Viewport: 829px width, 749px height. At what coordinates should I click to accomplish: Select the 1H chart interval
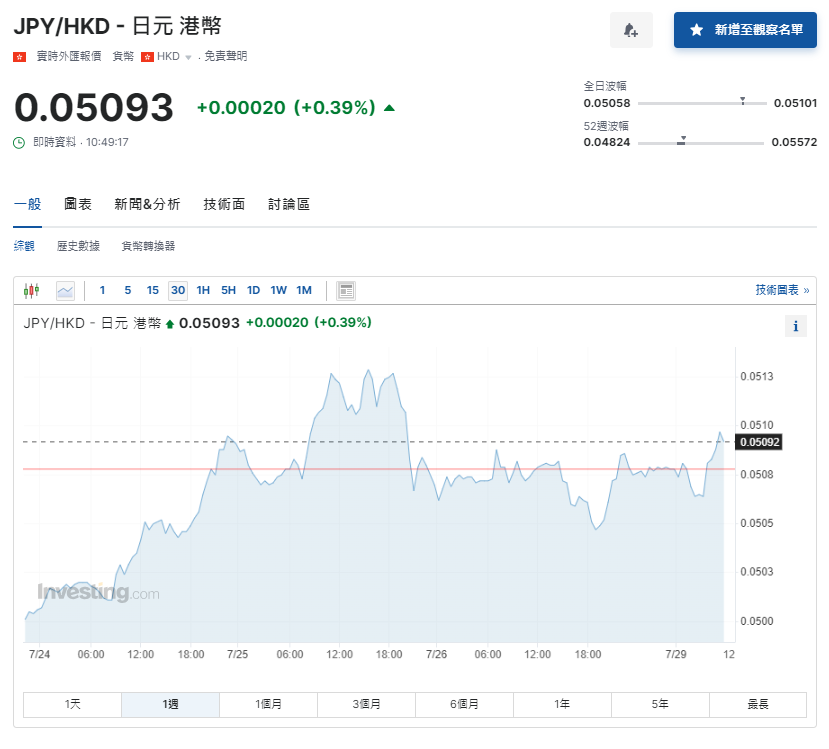(203, 291)
